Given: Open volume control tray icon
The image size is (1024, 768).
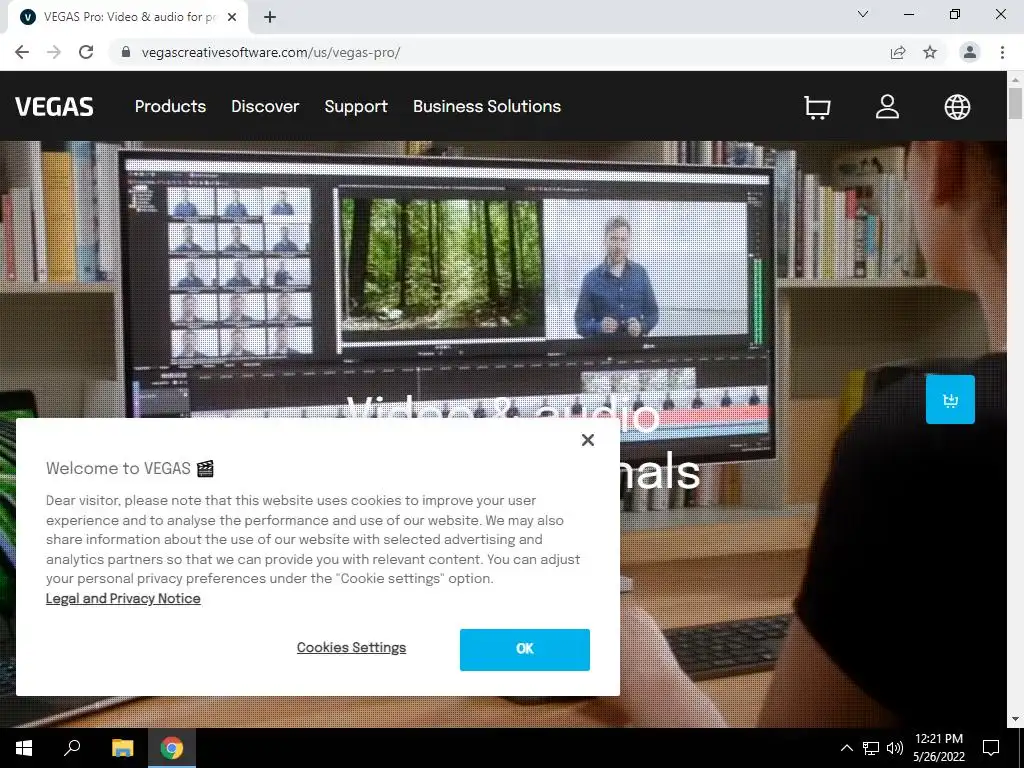Looking at the screenshot, I should [895, 748].
